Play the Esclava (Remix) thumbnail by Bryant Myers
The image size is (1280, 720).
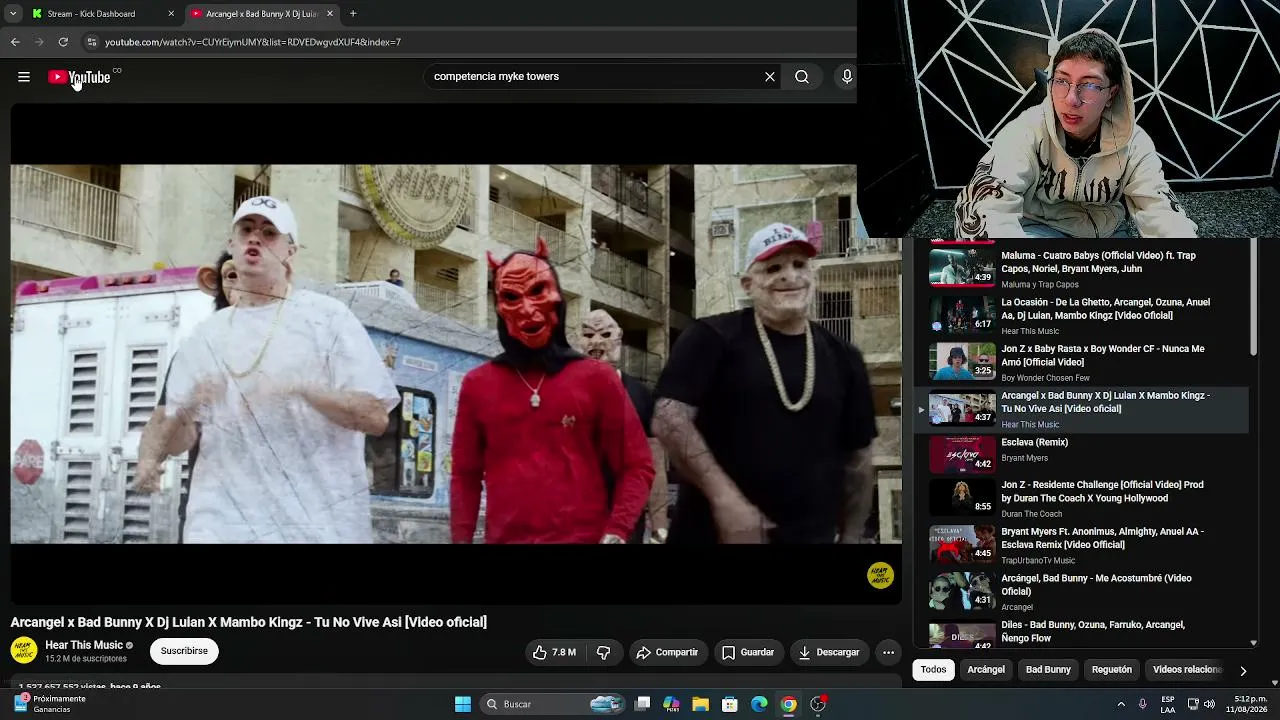pos(962,455)
